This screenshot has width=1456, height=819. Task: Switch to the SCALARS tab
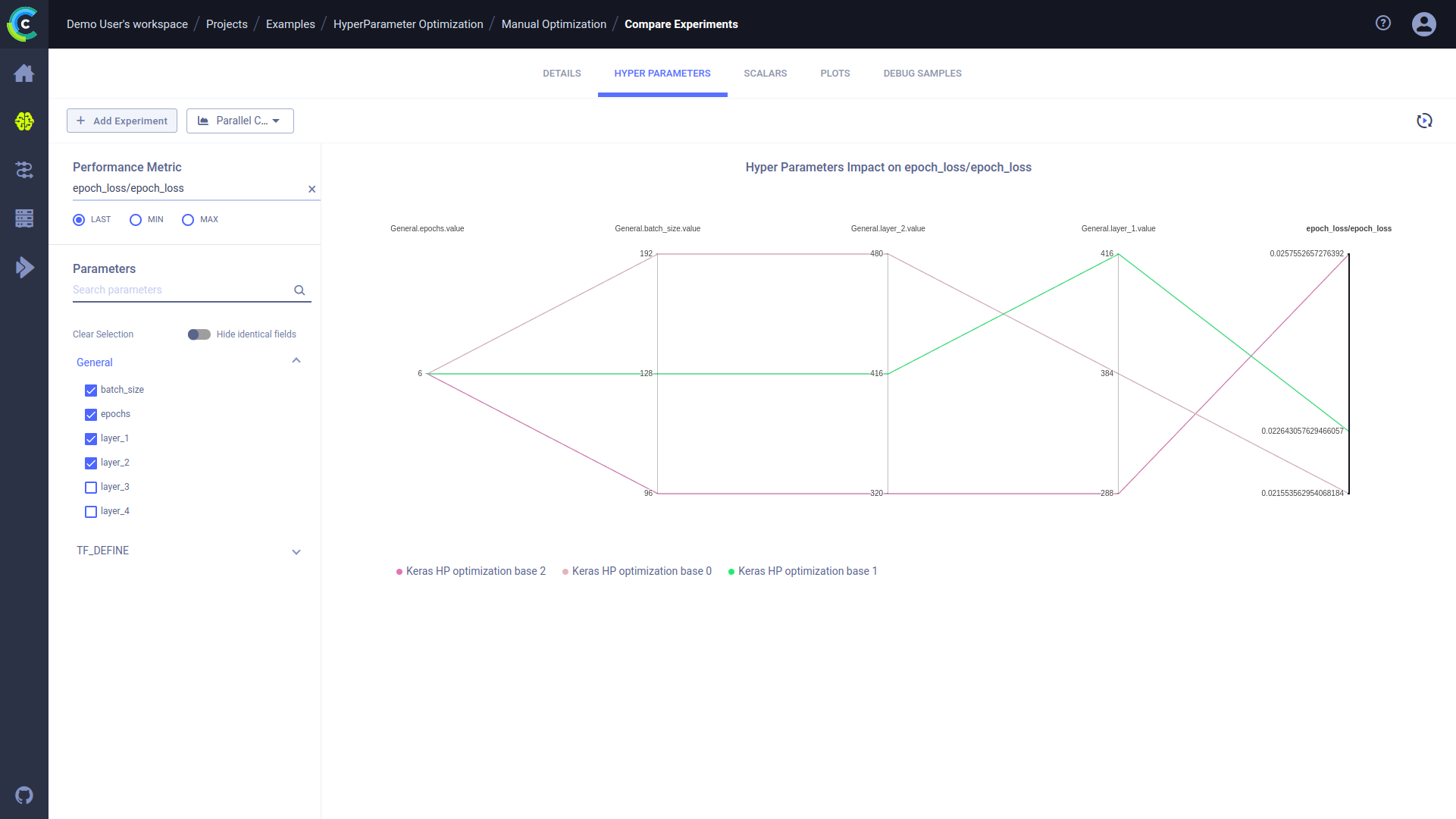tap(765, 74)
